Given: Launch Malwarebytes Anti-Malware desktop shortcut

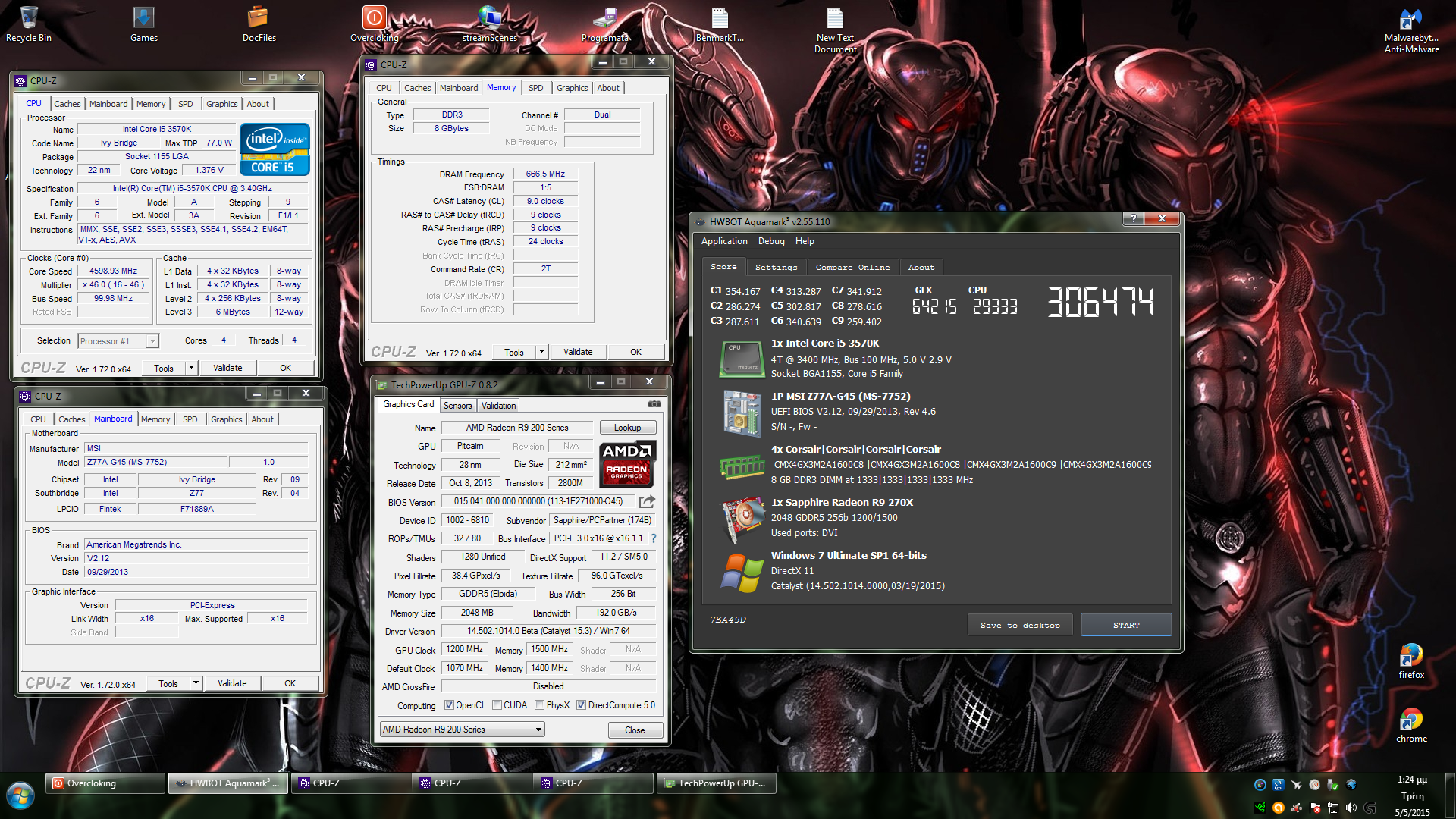Looking at the screenshot, I should pos(1411,30).
